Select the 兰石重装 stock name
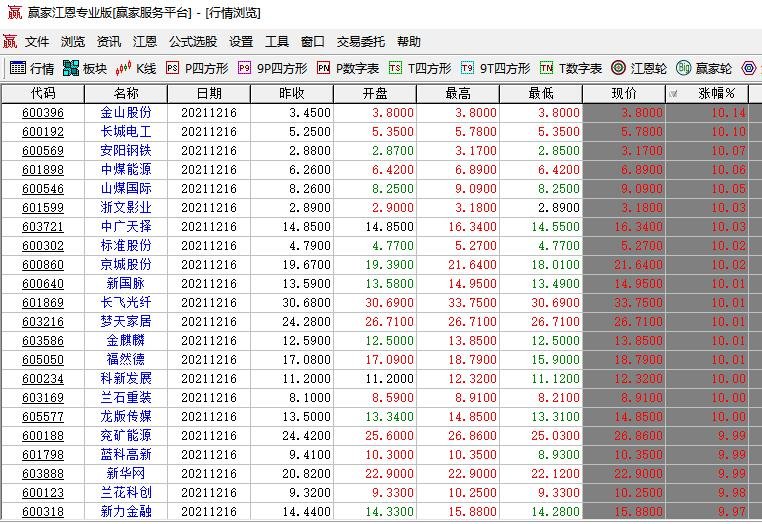762x524 pixels. pos(126,397)
